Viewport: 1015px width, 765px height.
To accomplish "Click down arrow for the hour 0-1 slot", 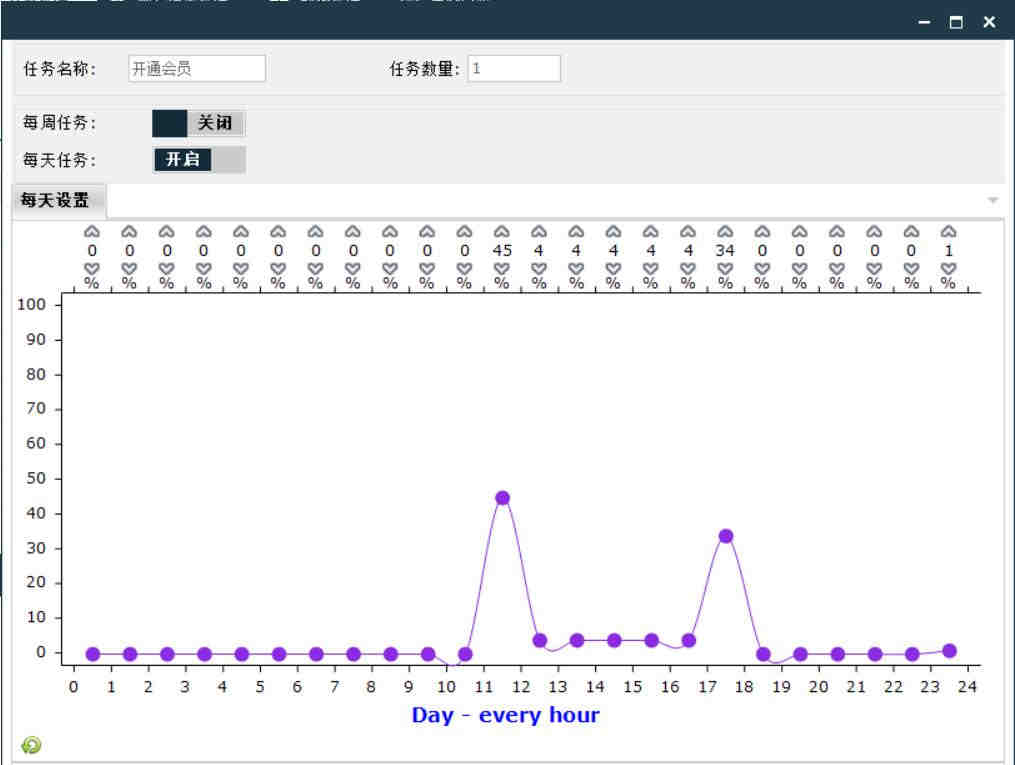I will (x=92, y=268).
